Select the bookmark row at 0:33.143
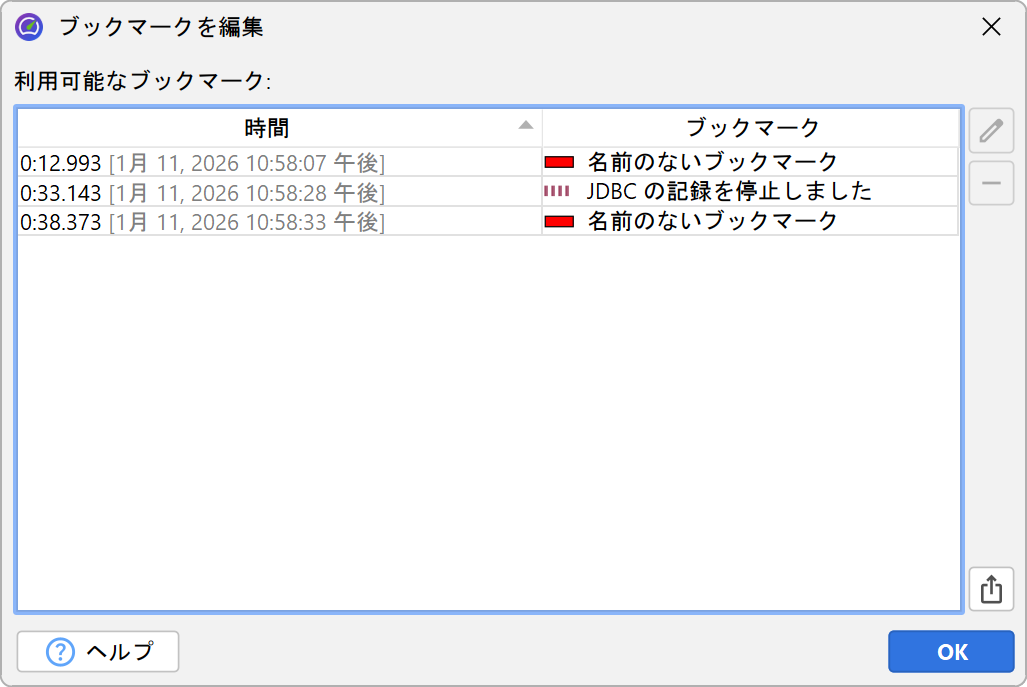This screenshot has height=687, width=1027. click(202, 192)
